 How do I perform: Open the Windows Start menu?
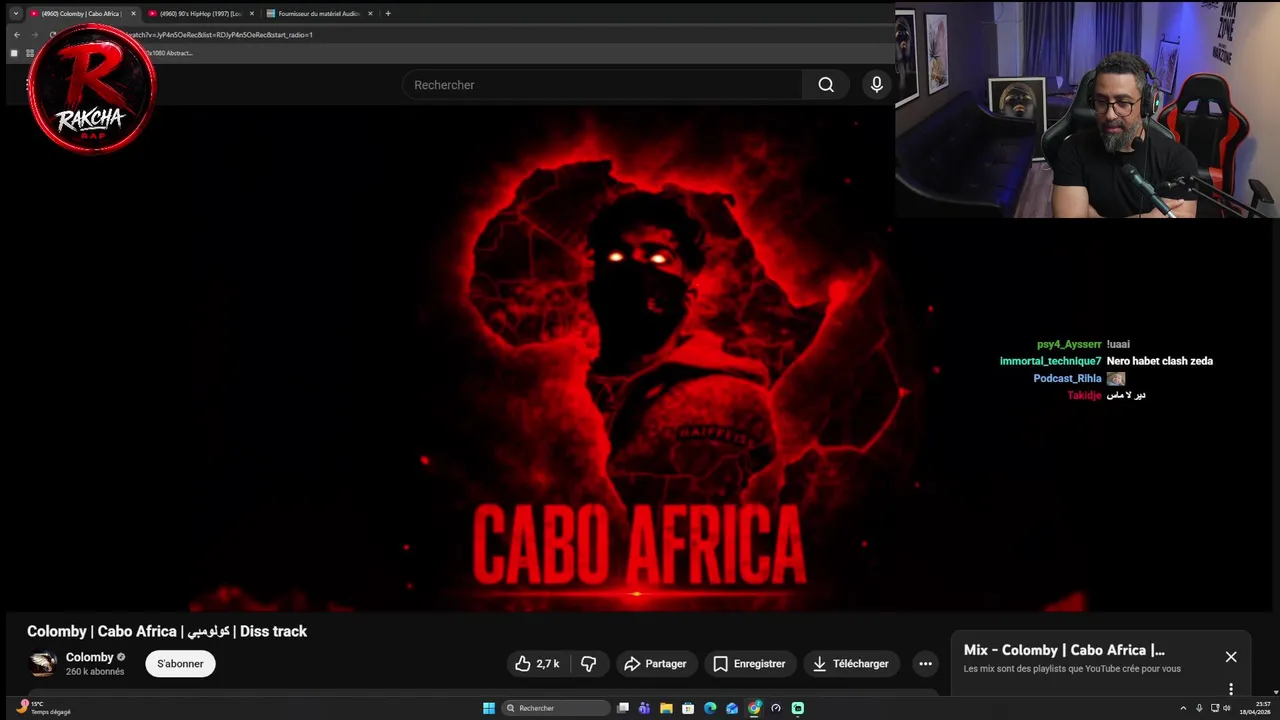tap(489, 708)
